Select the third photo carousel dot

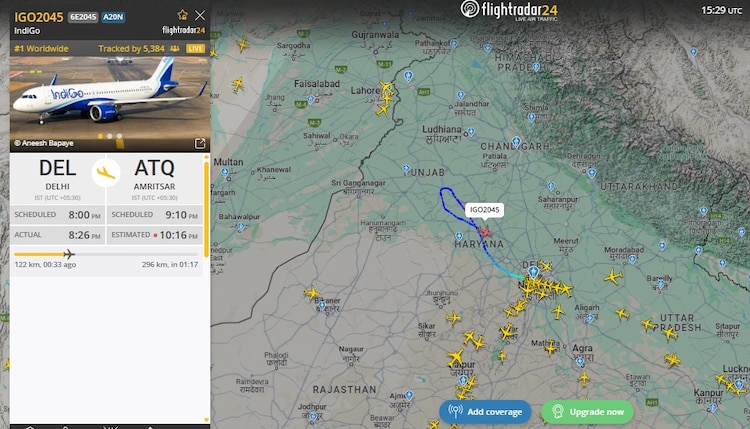click(x=119, y=136)
